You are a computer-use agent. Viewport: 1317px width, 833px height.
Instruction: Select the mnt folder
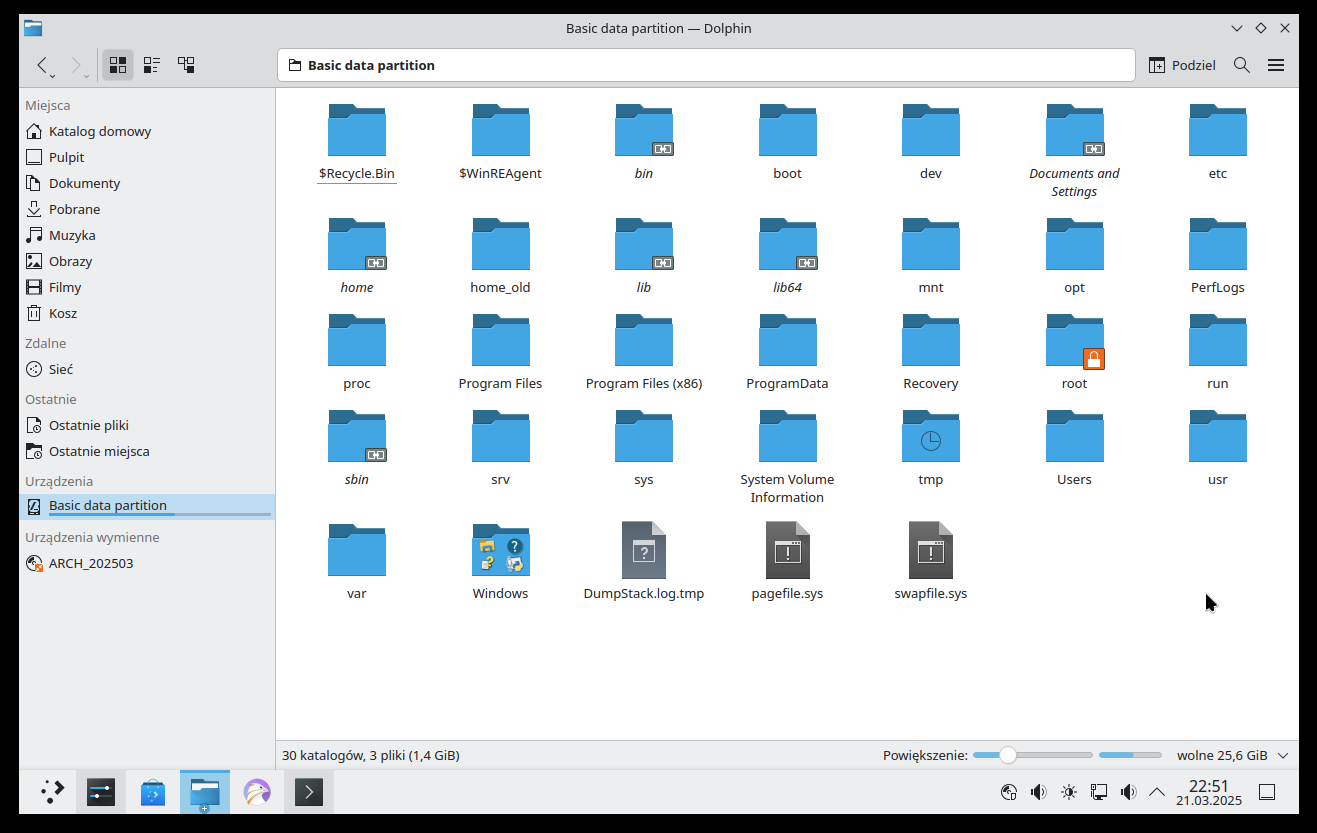[x=931, y=257]
